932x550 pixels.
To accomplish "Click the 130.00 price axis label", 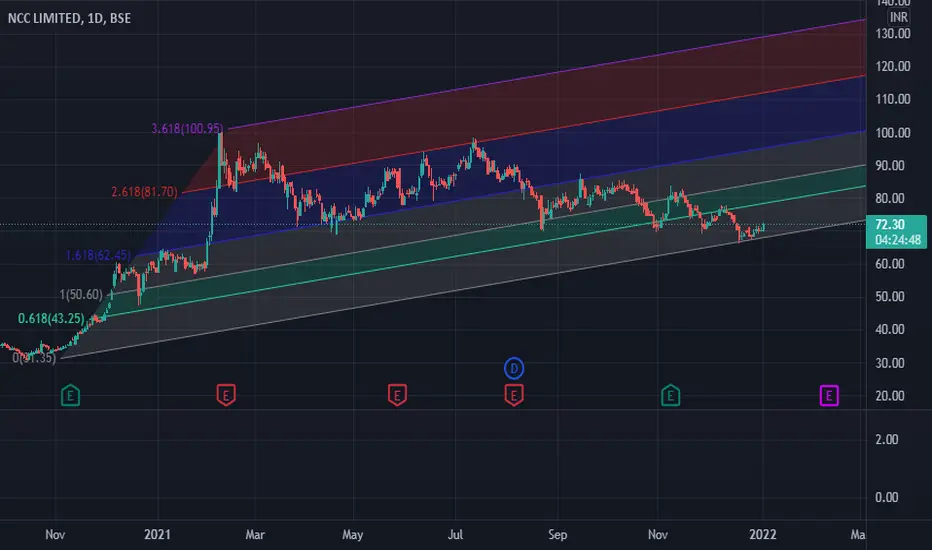I will point(893,34).
